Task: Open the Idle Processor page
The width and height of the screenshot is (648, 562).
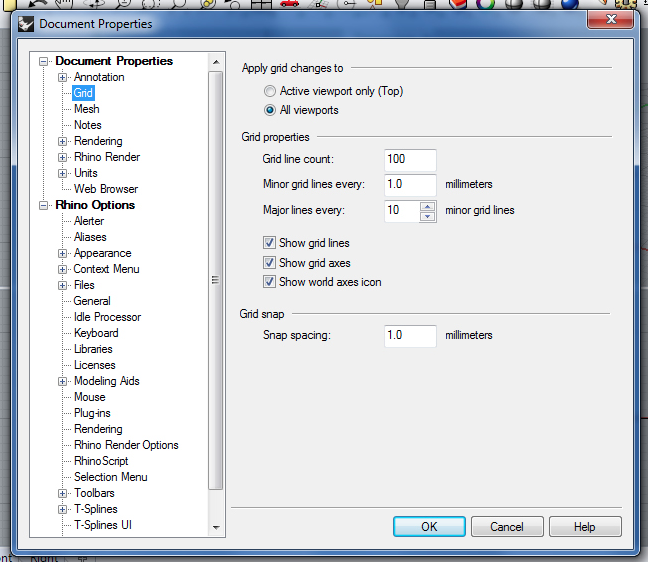Action: coord(107,317)
